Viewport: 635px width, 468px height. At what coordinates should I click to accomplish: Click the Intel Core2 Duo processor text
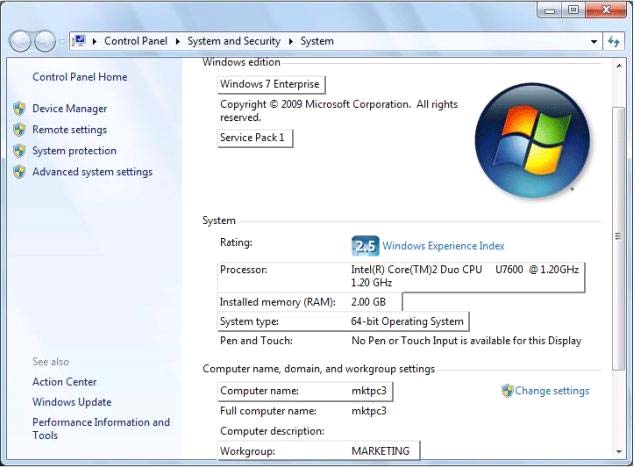[465, 276]
